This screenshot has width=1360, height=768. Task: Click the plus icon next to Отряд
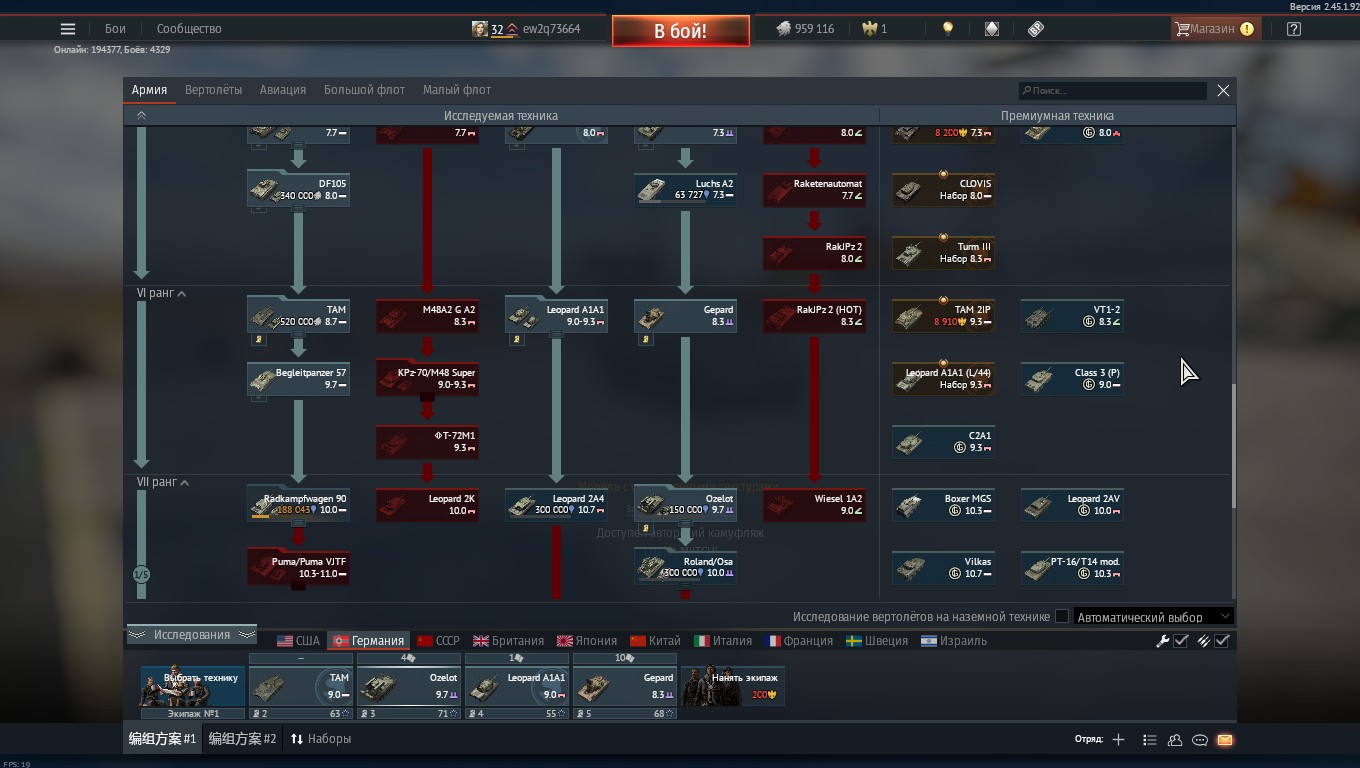(1118, 740)
